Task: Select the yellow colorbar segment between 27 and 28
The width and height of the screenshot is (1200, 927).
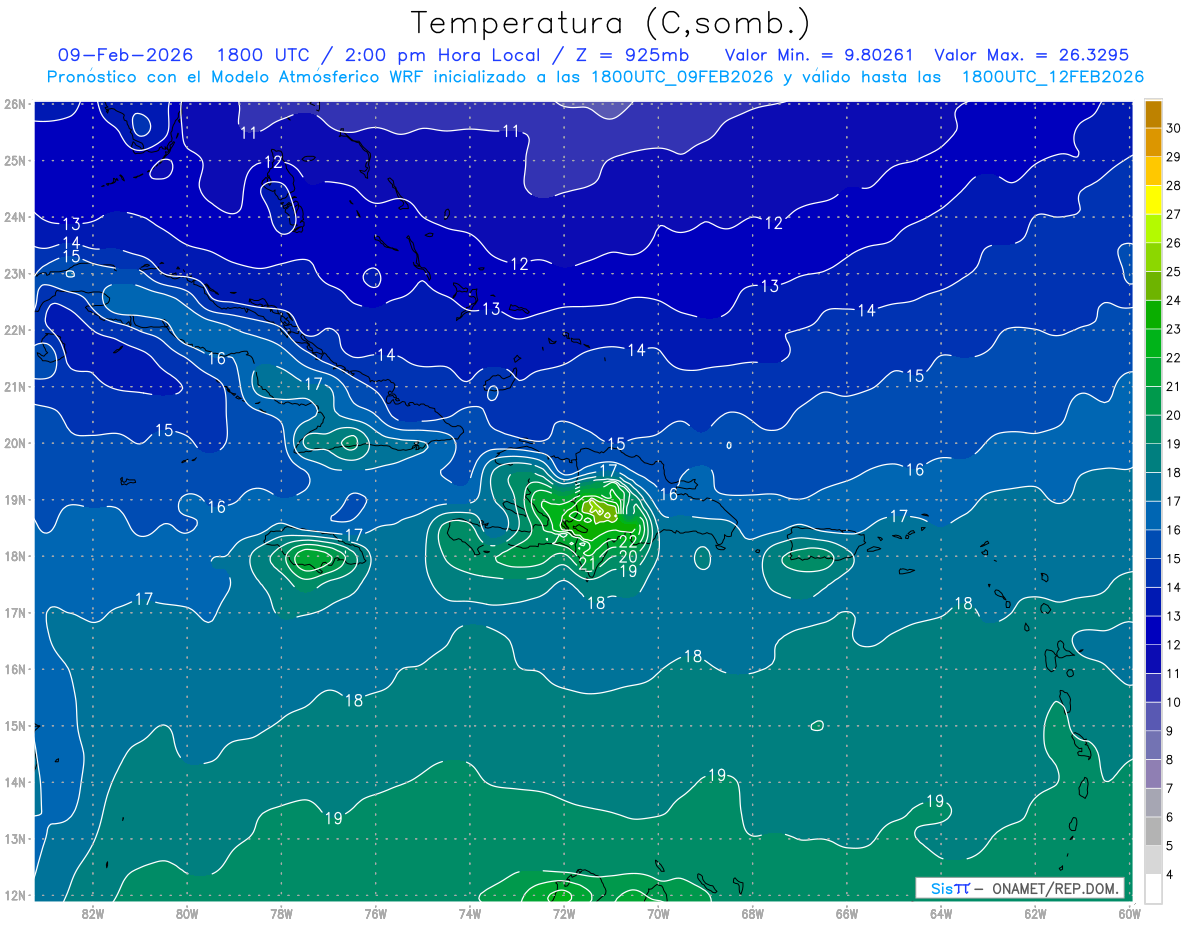Action: pyautogui.click(x=1153, y=200)
